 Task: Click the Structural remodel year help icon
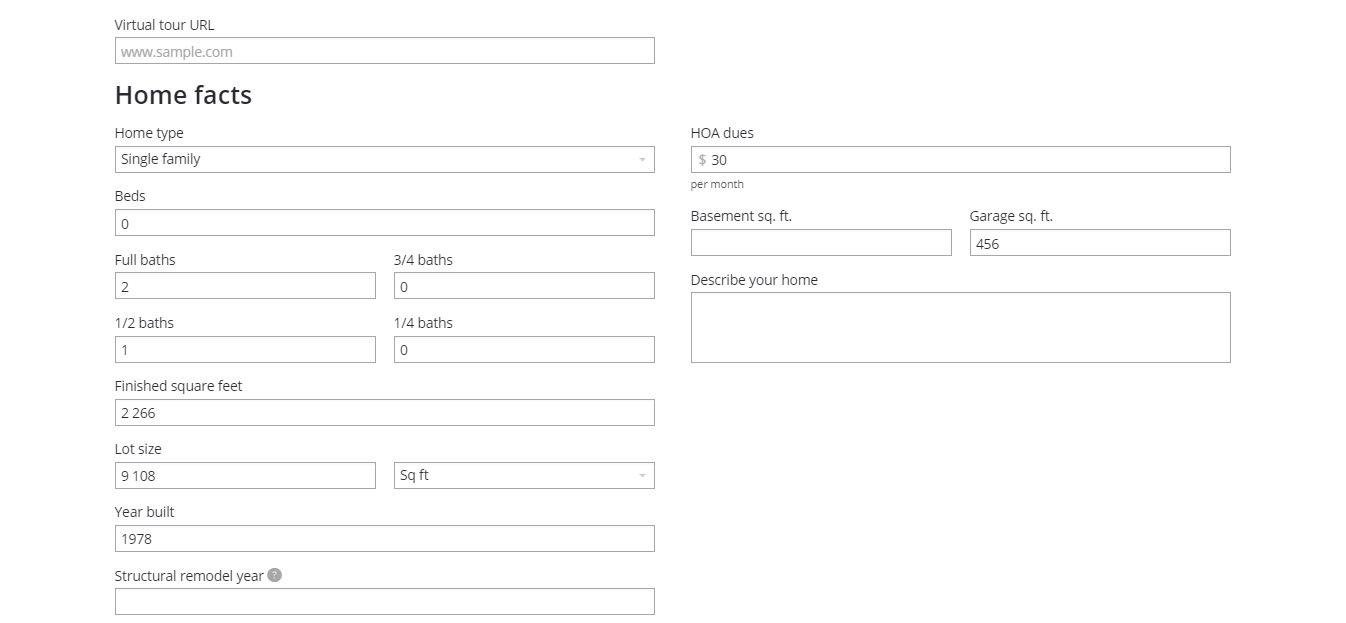(275, 575)
